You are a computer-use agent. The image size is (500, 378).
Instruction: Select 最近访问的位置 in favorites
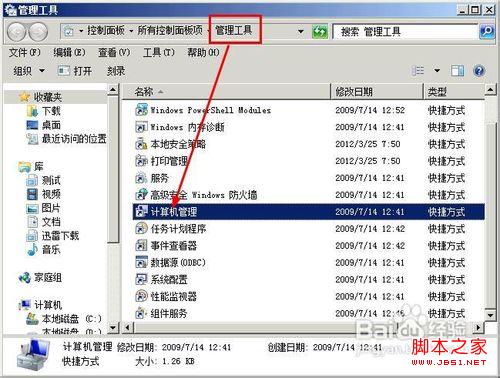(x=74, y=139)
